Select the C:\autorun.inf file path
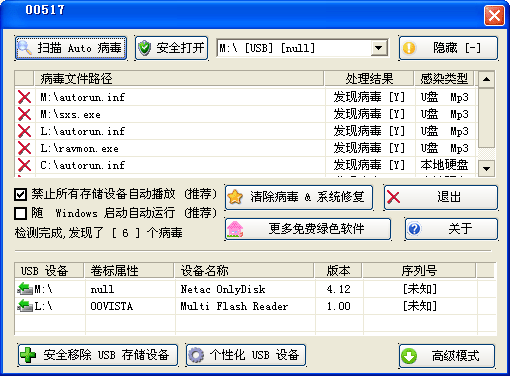The height and width of the screenshot is (376, 510). click(x=83, y=165)
